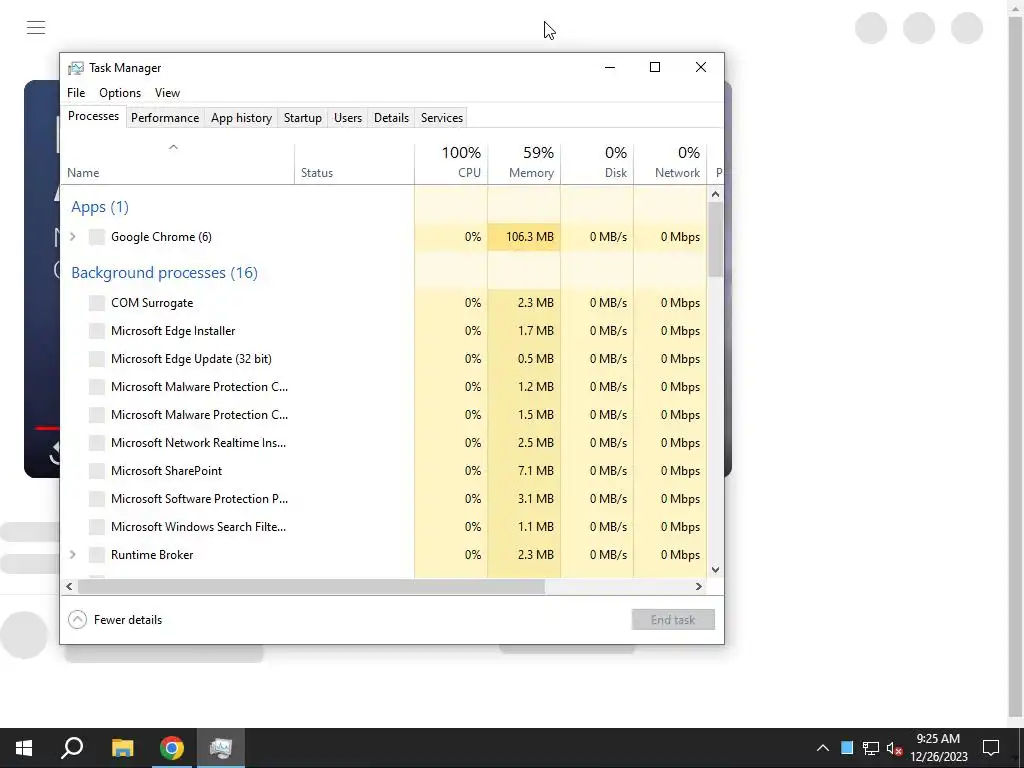Switch to the Performance tab
This screenshot has width=1024, height=768.
165,118
